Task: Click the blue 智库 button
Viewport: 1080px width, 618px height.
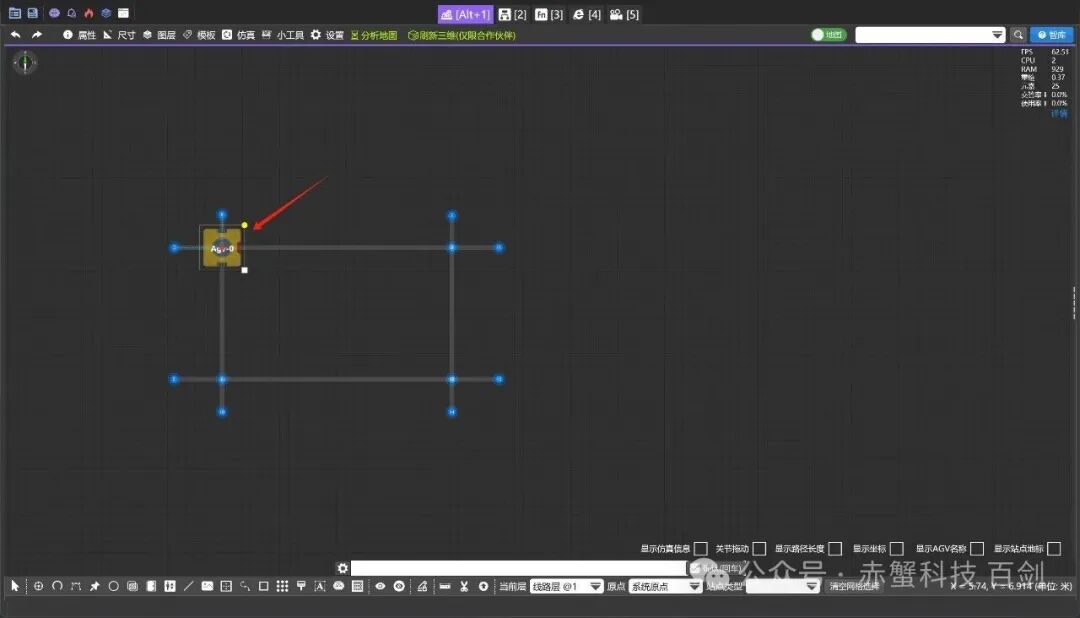Action: coord(1052,34)
